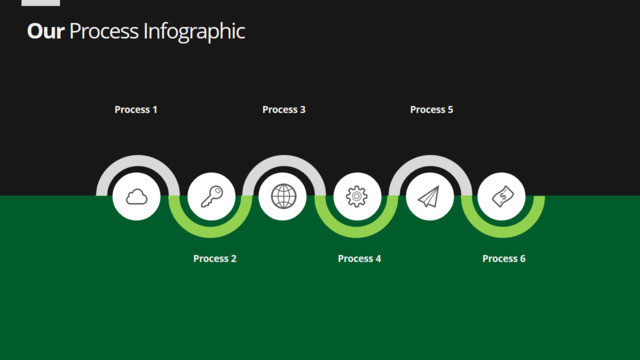Screen dimensions: 640x360
Task: Select the money bill icon circle
Action: click(x=501, y=196)
